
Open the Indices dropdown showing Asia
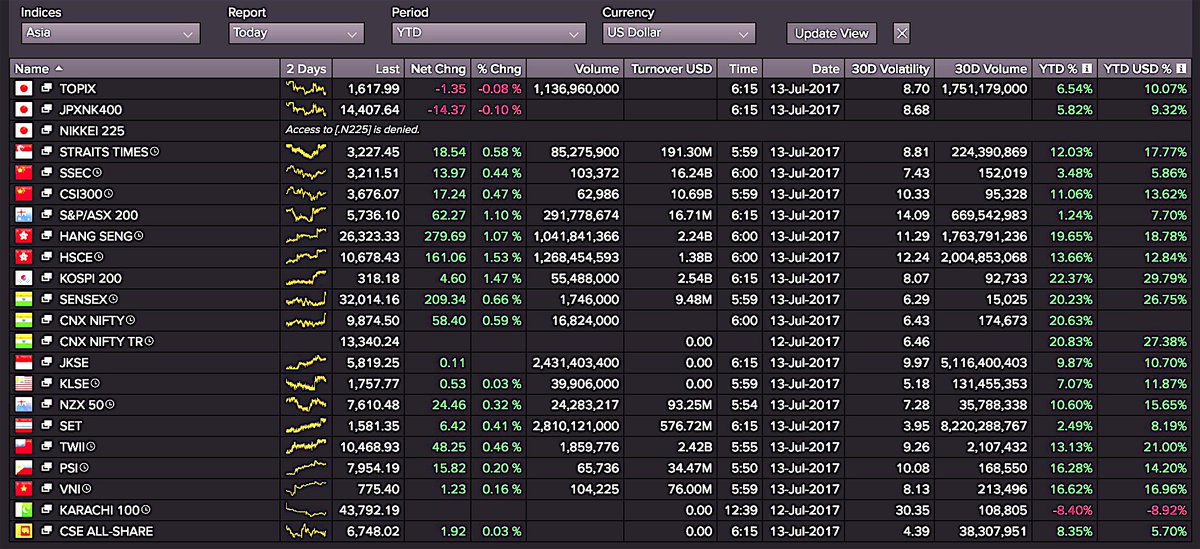coord(110,33)
